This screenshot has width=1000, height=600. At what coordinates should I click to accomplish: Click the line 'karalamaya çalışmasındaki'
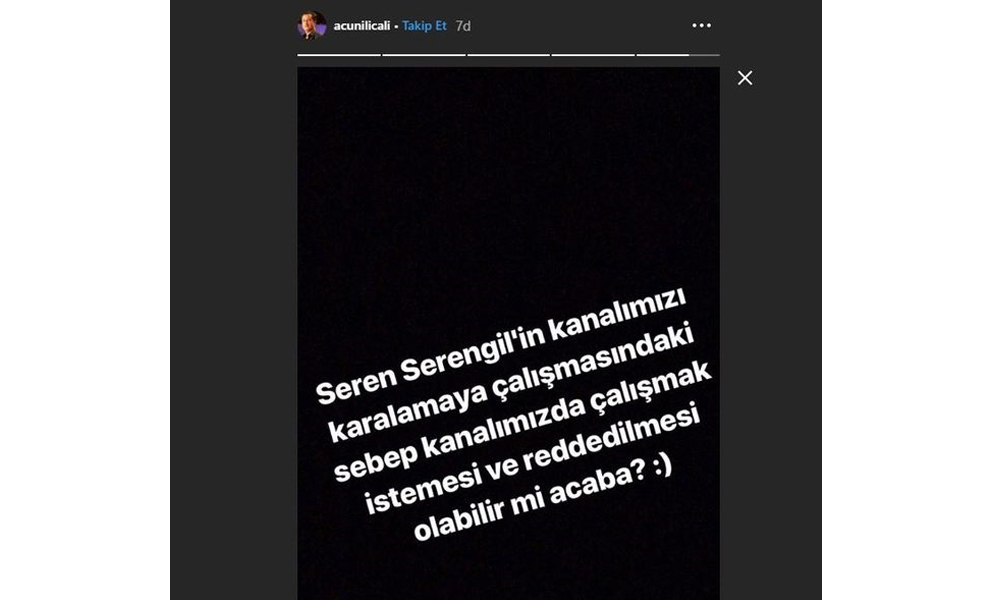510,383
